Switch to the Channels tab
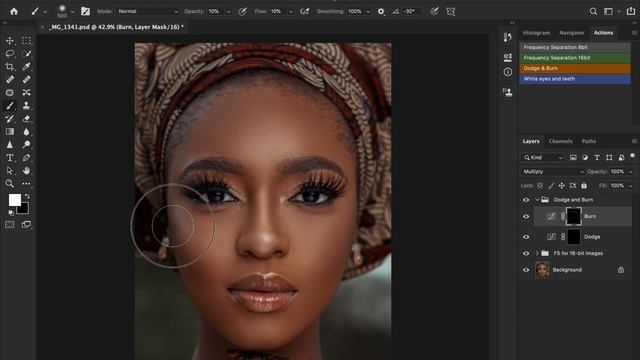Screen dimensions: 640x360 coord(560,141)
